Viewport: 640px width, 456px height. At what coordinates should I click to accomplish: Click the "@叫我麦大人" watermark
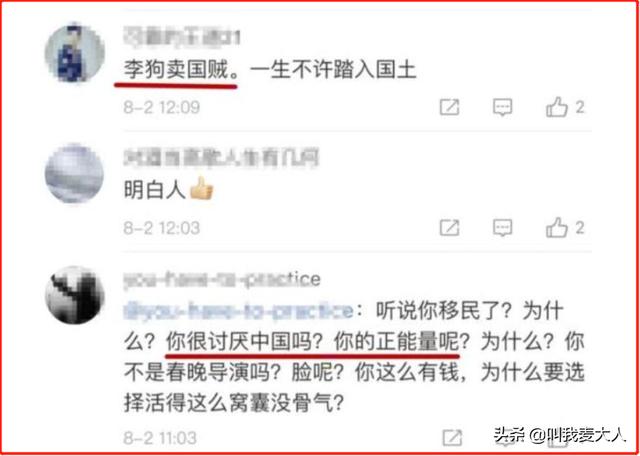coord(577,436)
